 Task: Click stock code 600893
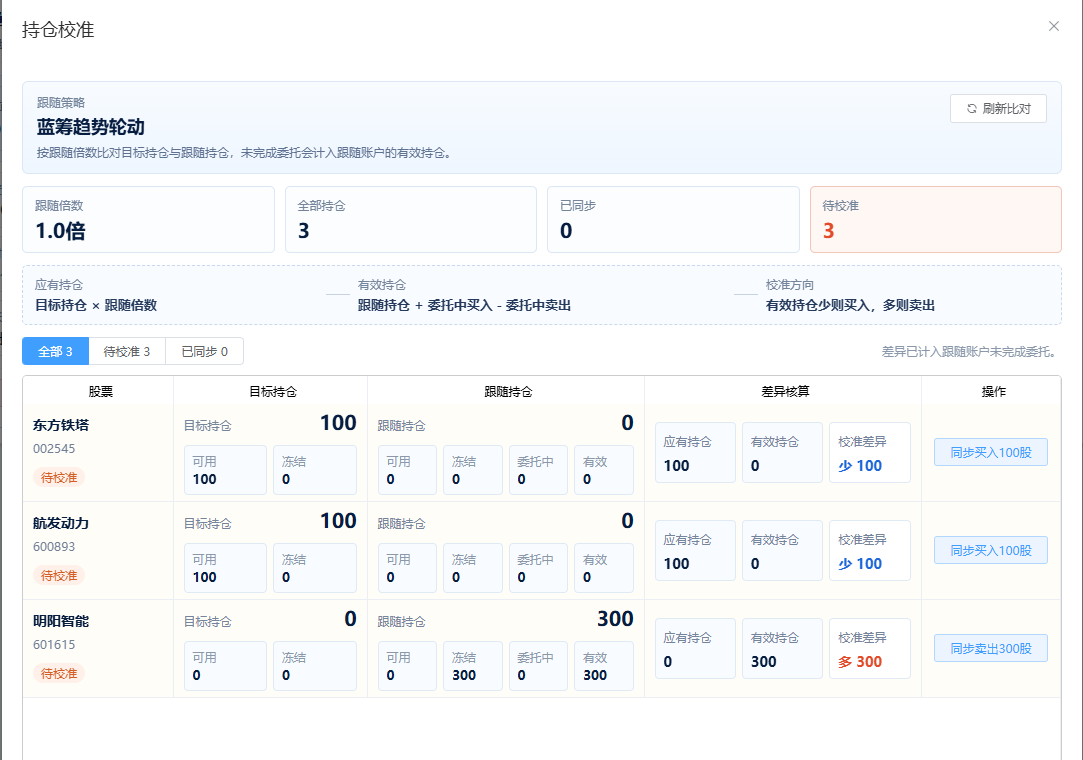point(54,547)
